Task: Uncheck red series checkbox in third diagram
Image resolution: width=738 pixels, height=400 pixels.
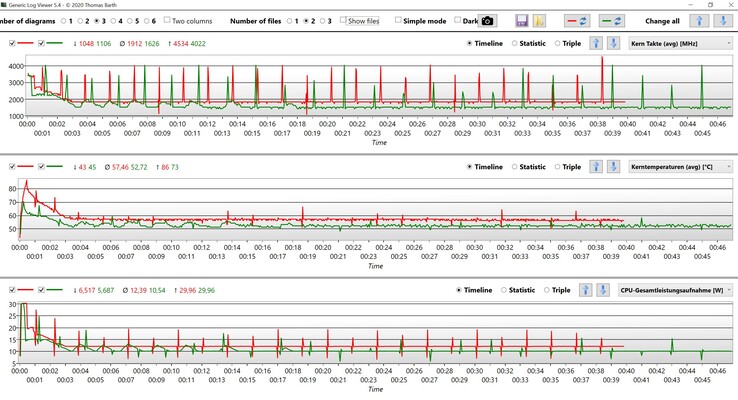Action: [11, 290]
